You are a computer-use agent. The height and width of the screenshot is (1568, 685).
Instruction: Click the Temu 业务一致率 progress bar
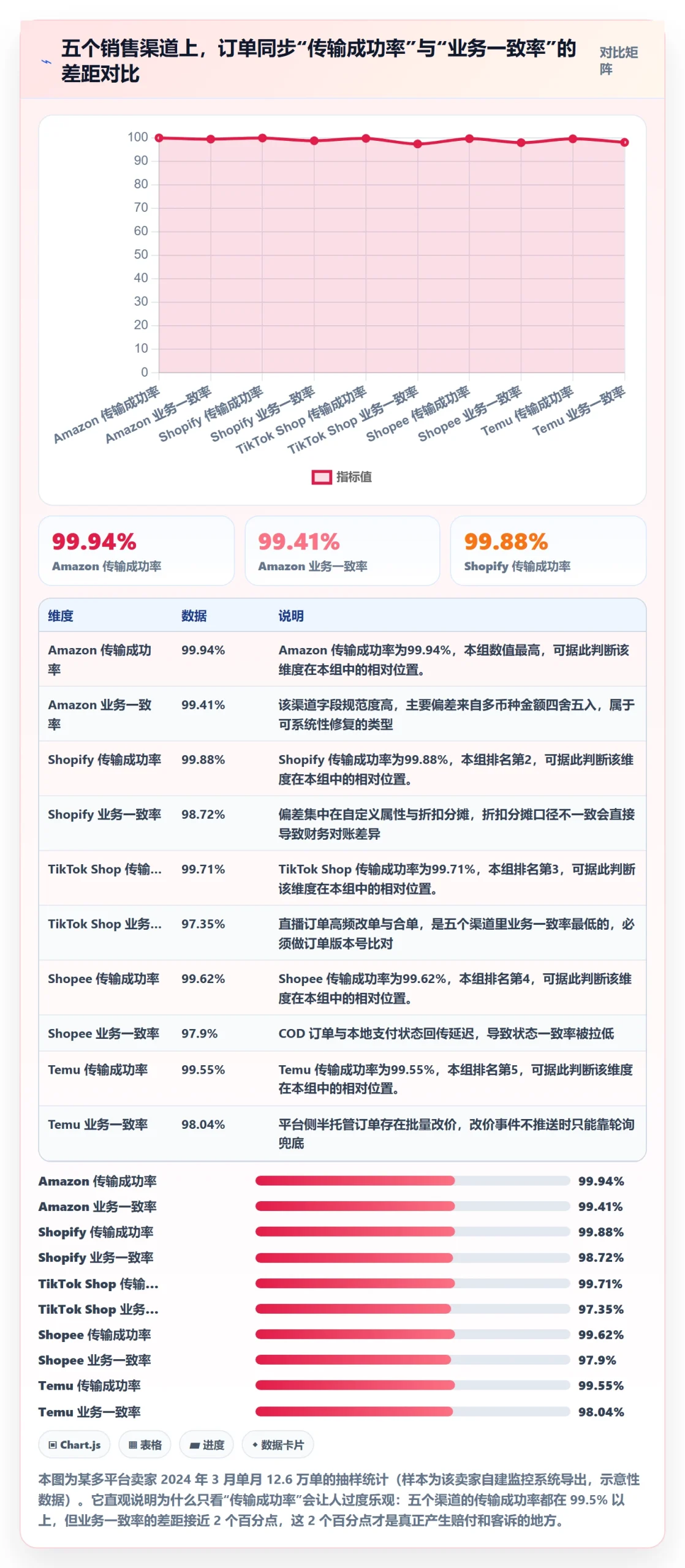pyautogui.click(x=413, y=1411)
